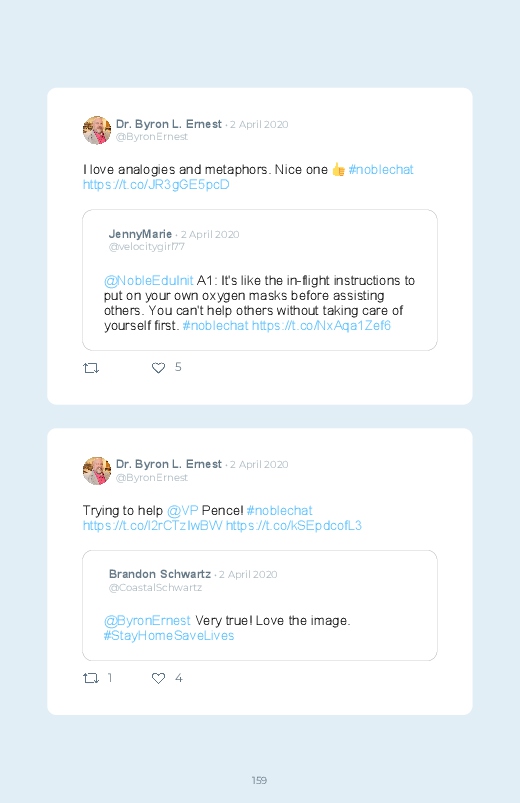Open the https://t.co/l2rCTzIwBW link
Screen dimensions: 520x803
pyautogui.click(x=153, y=525)
